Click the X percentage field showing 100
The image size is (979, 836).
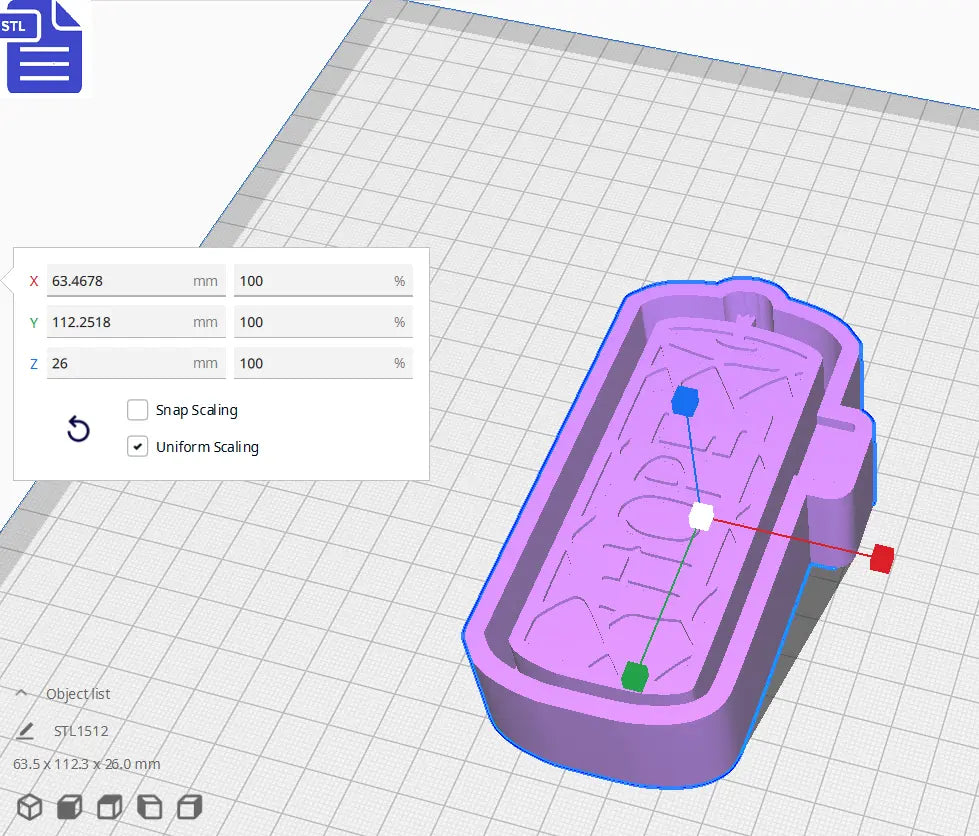[x=323, y=281]
